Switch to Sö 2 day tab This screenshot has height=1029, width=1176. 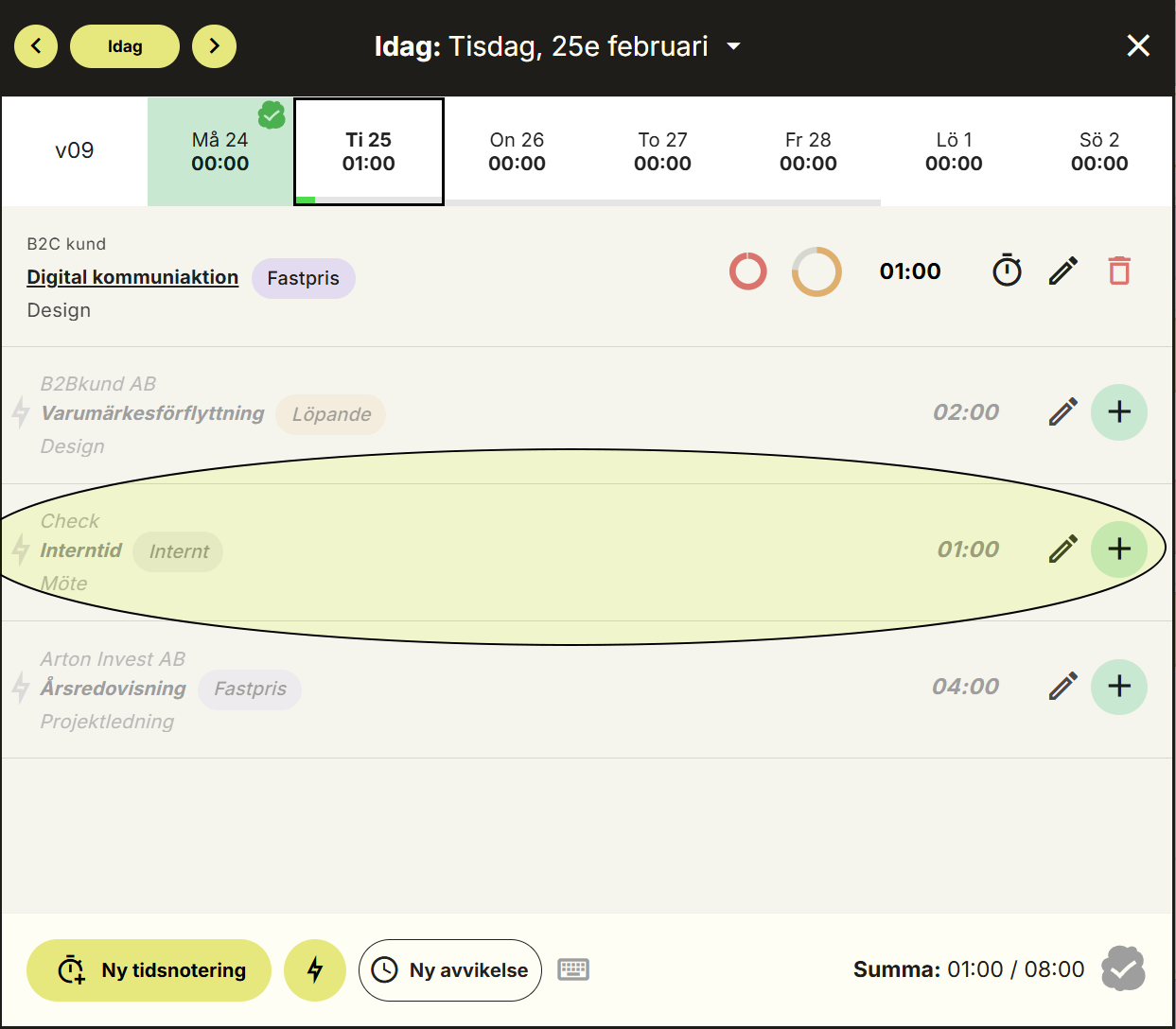coord(1099,151)
